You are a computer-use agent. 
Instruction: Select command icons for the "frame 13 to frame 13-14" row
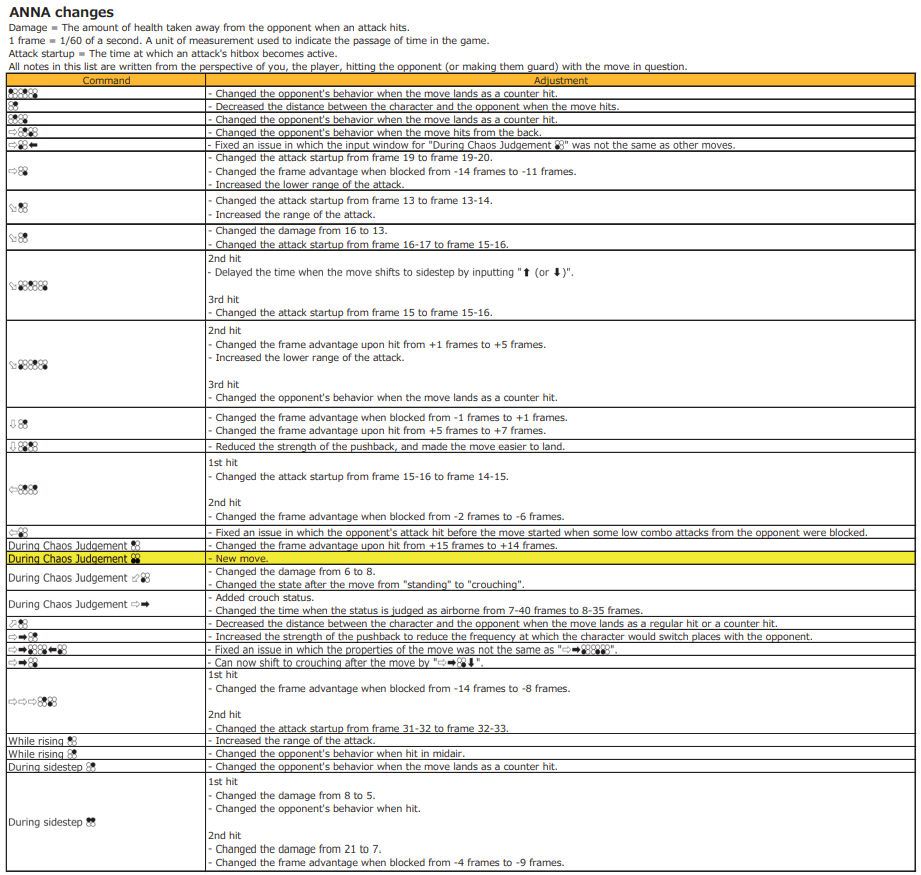point(18,207)
